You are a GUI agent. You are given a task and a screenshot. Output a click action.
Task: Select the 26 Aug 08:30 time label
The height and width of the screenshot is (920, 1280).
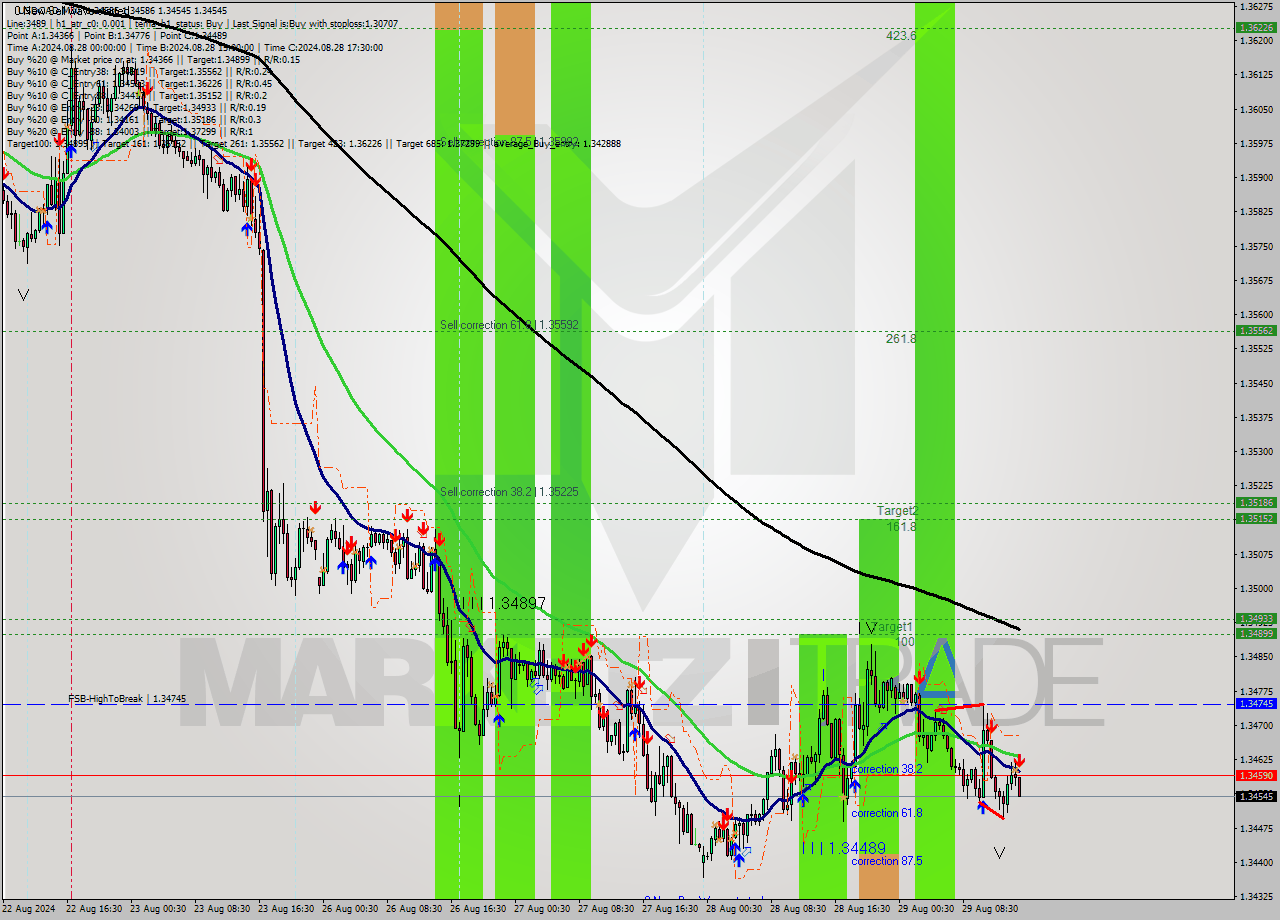pyautogui.click(x=414, y=909)
